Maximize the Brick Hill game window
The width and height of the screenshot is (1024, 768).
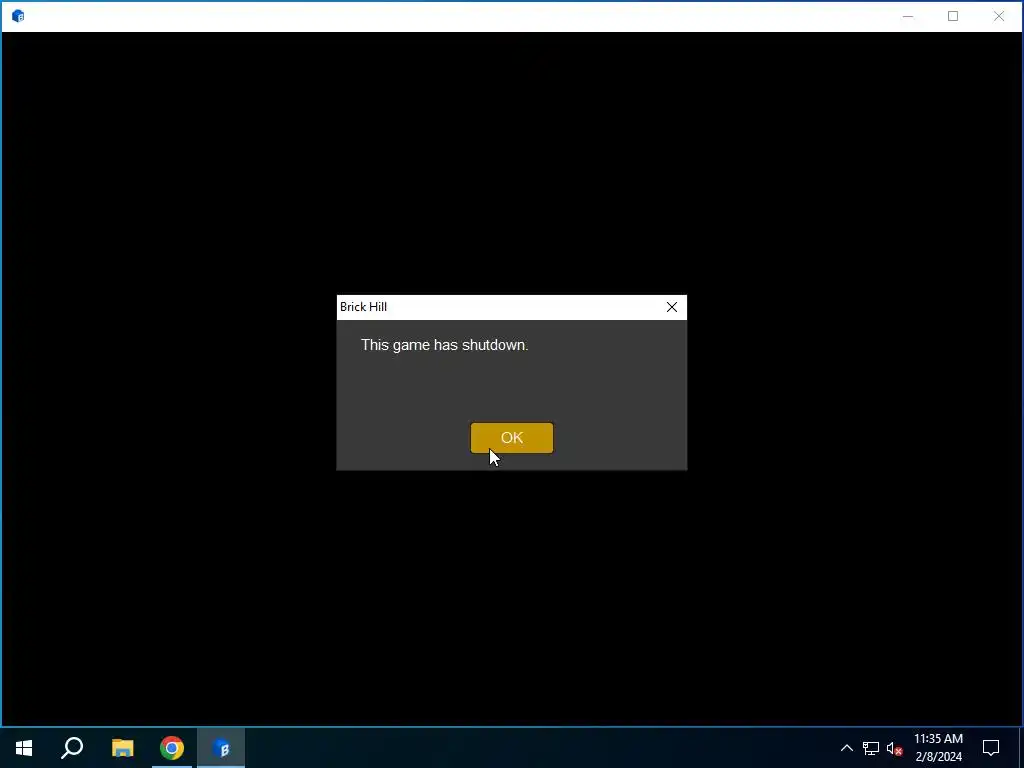[x=953, y=16]
